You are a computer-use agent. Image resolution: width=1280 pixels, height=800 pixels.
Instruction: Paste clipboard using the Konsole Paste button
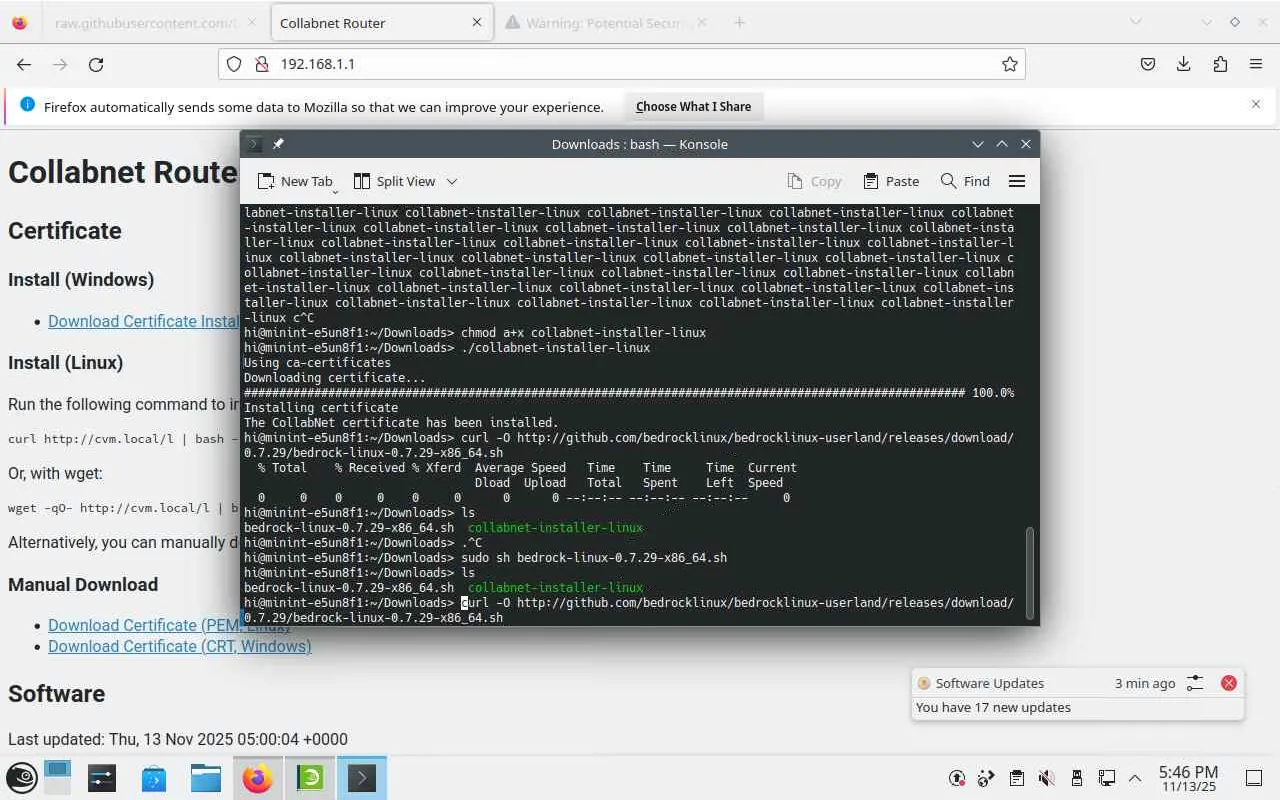[891, 181]
